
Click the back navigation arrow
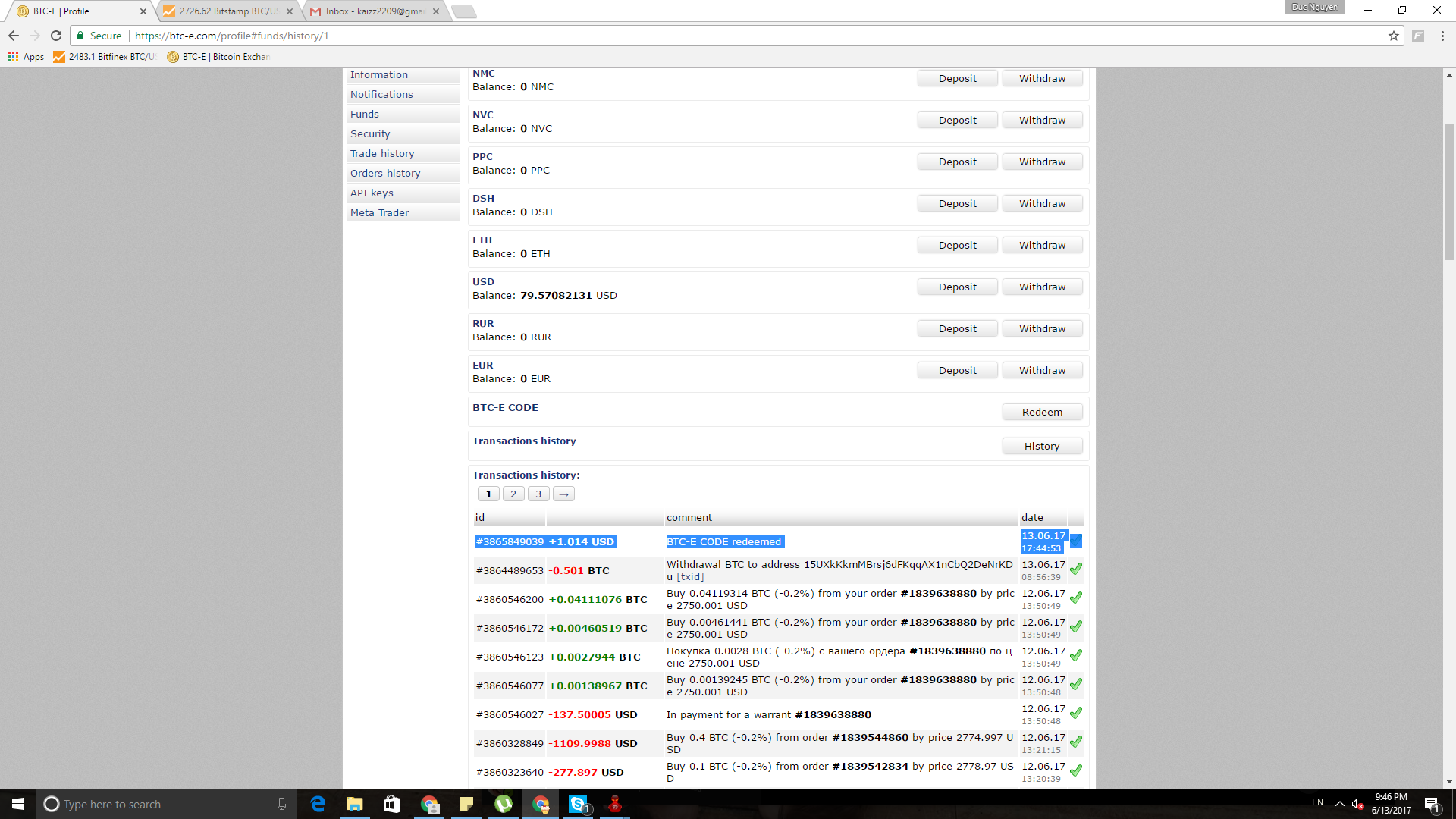14,36
